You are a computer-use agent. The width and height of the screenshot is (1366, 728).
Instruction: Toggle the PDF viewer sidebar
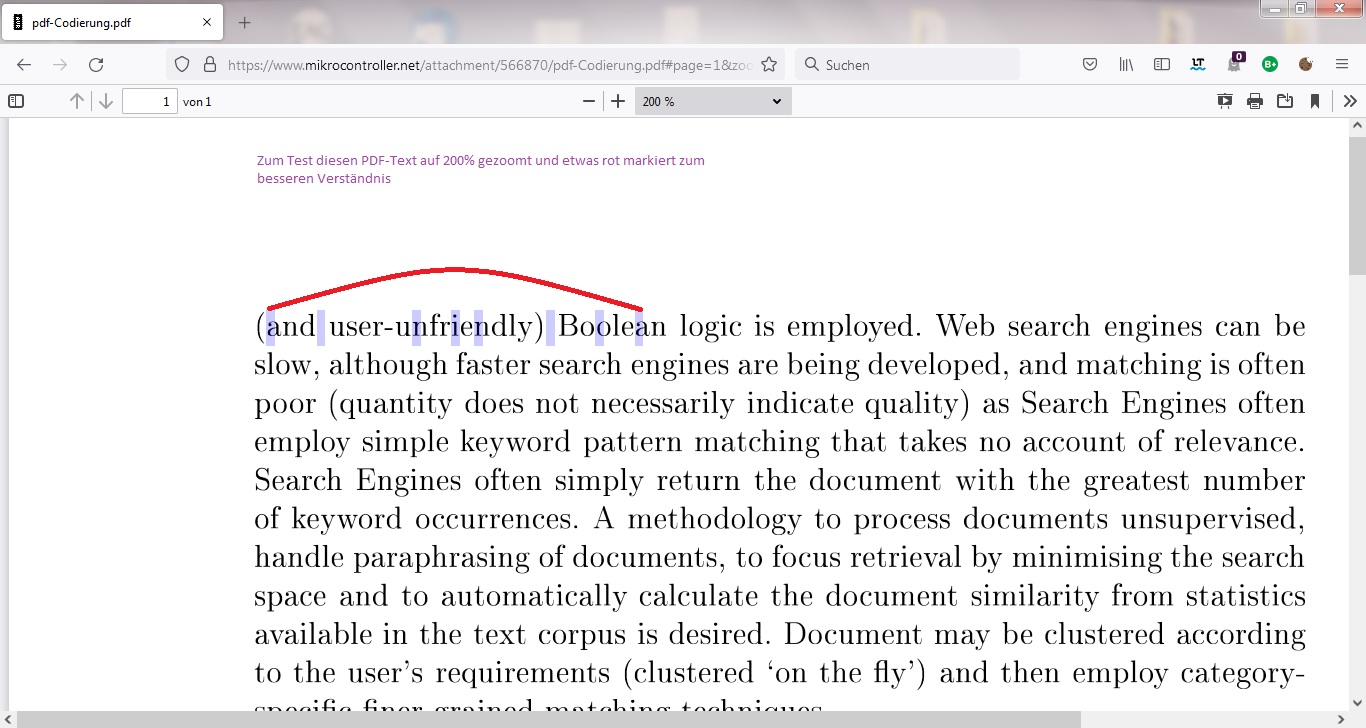(x=16, y=101)
